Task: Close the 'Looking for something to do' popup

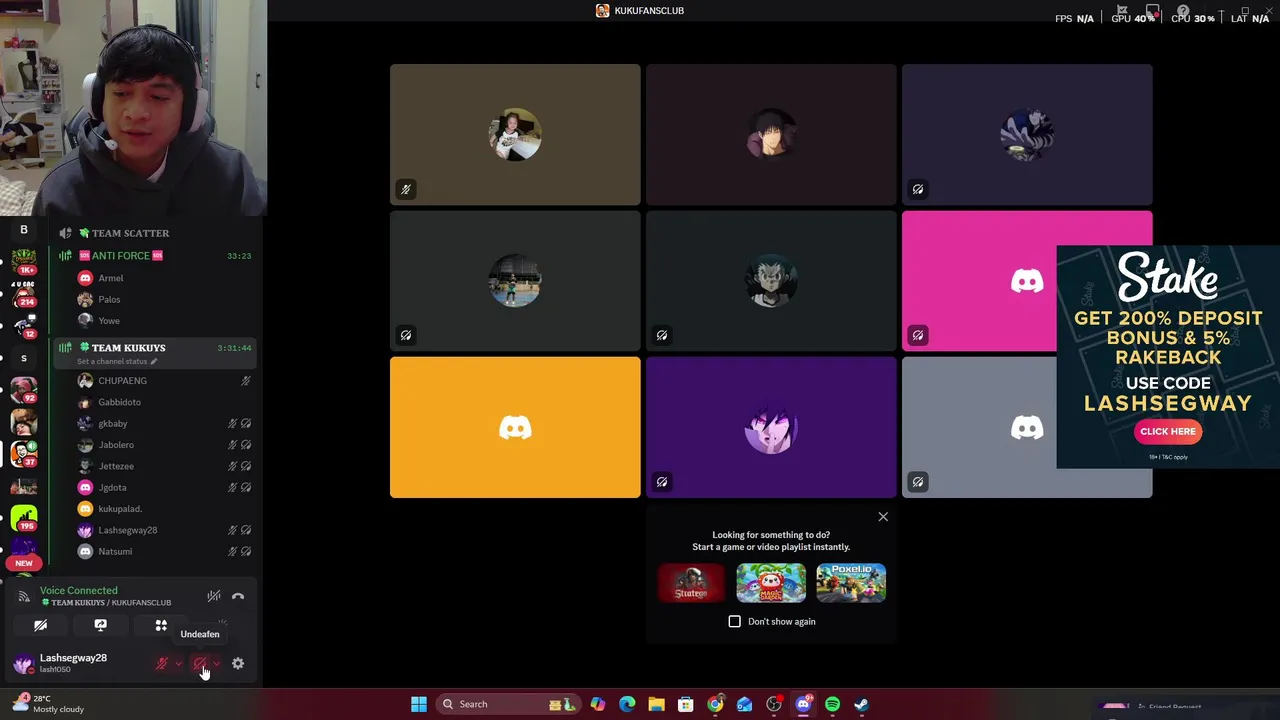Action: [x=883, y=517]
